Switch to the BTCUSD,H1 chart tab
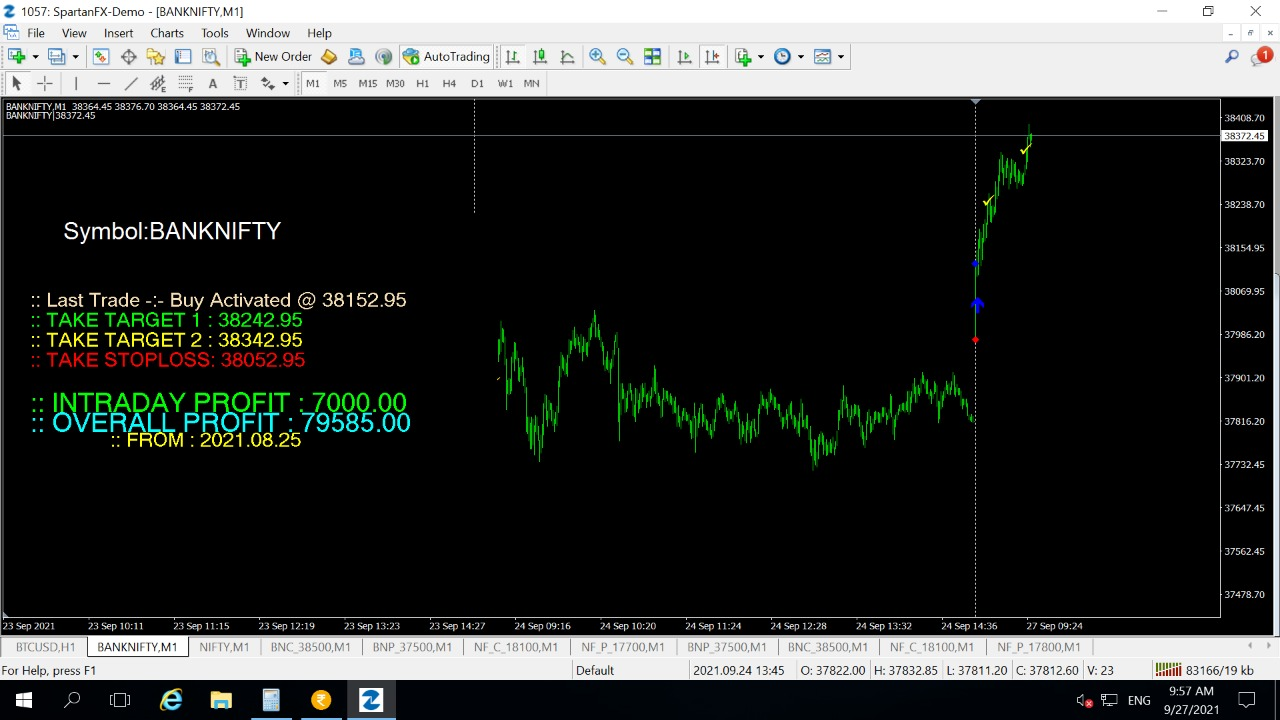 [x=45, y=647]
